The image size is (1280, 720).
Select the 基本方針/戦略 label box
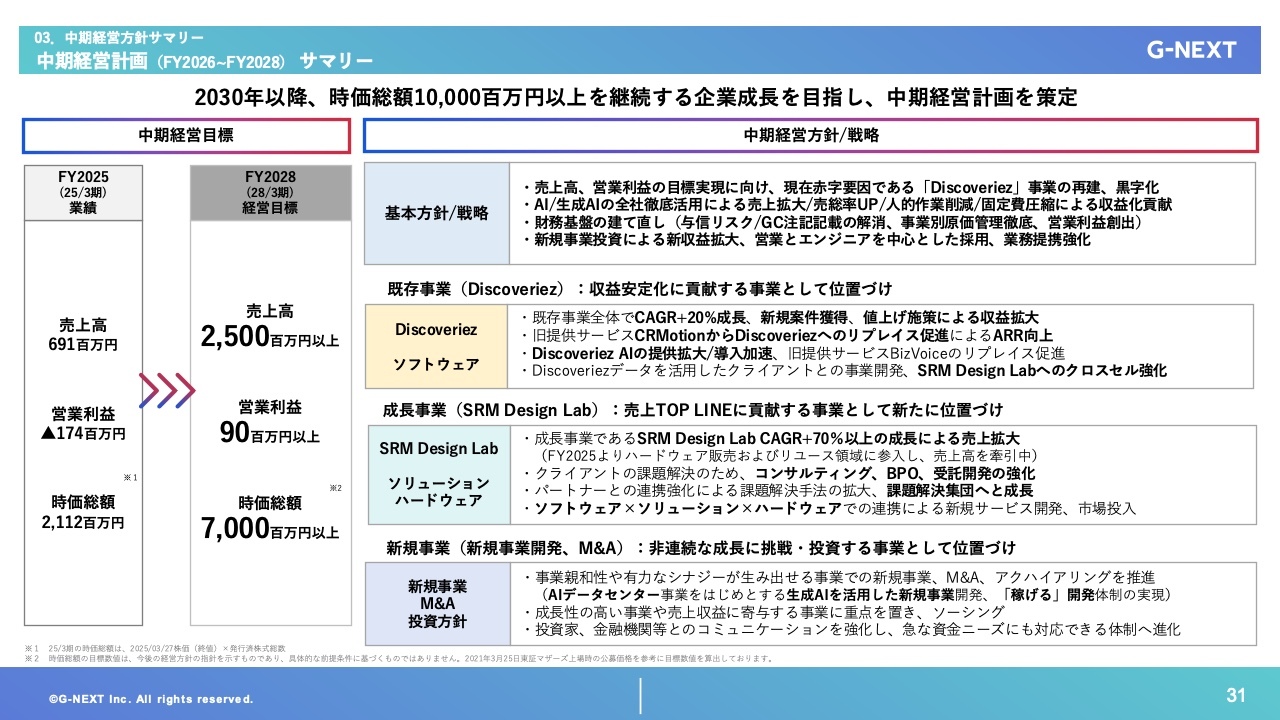[x=437, y=213]
